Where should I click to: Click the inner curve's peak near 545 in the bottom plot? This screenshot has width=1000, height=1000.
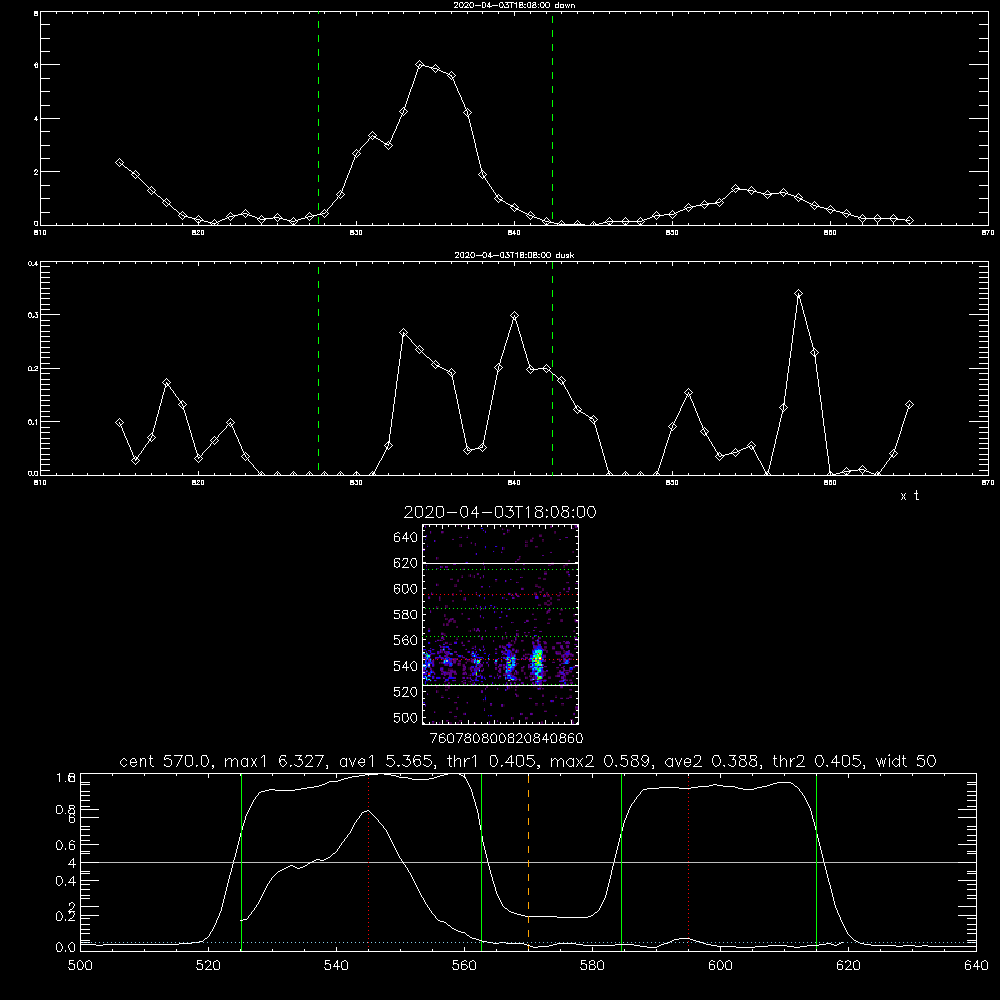[x=368, y=811]
